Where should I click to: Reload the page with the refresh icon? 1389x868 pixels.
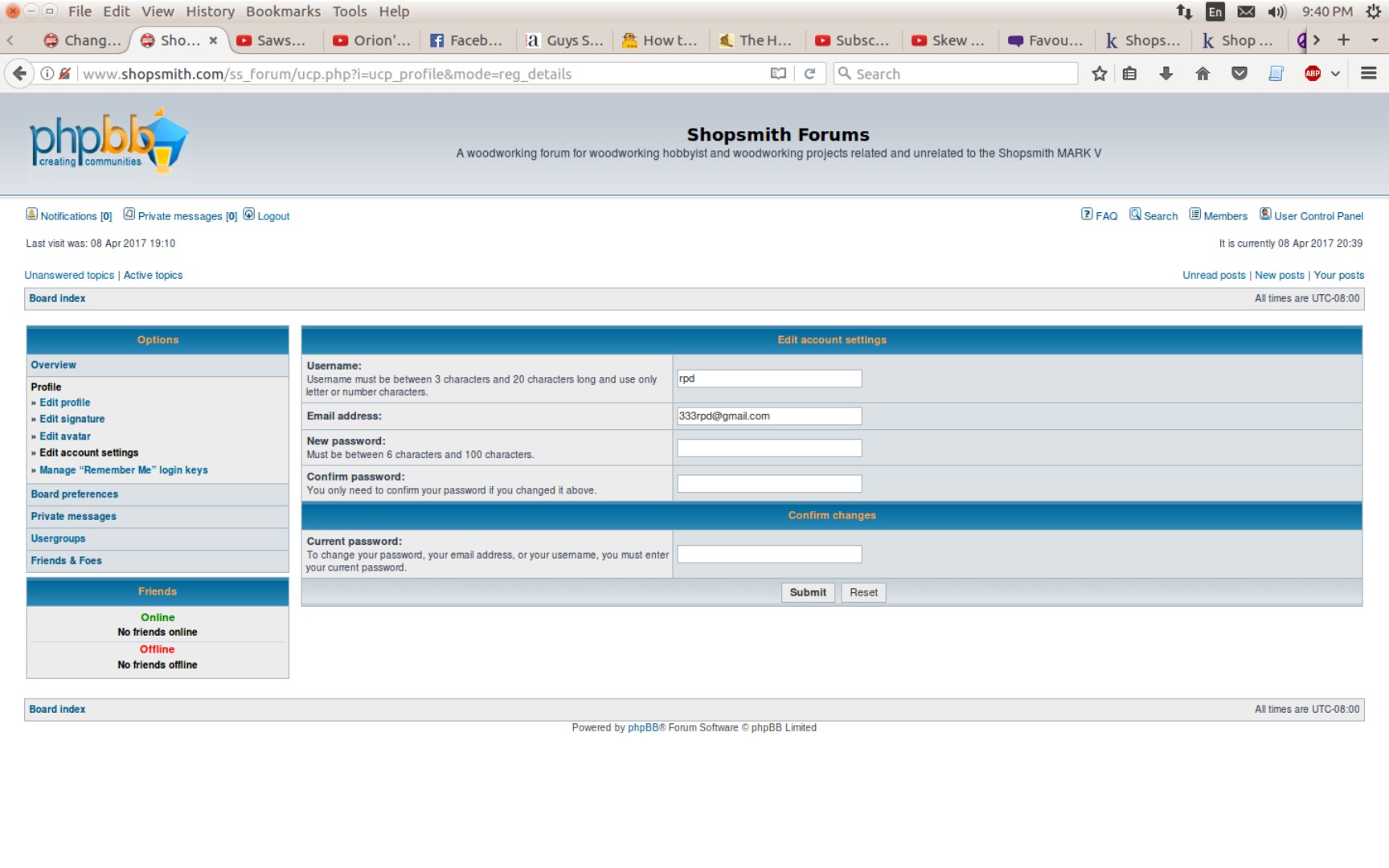point(809,73)
